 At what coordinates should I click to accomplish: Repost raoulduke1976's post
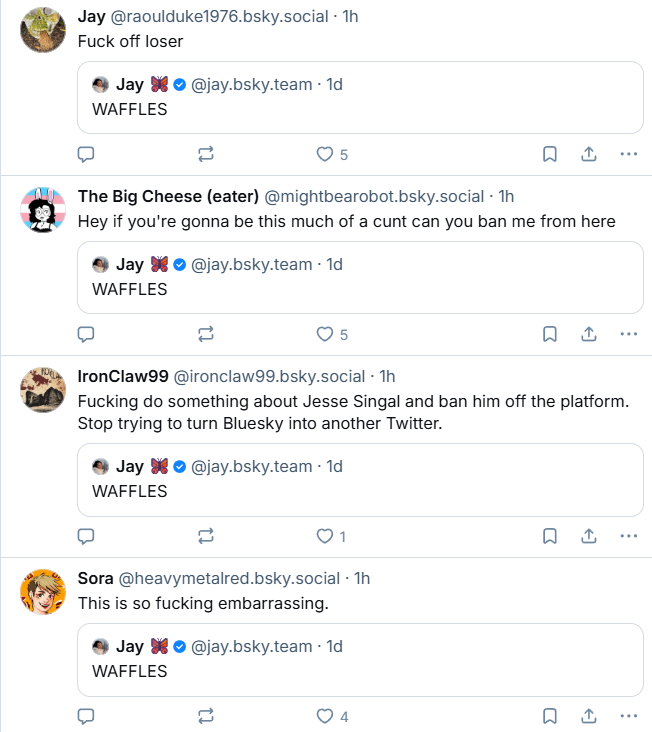click(206, 154)
